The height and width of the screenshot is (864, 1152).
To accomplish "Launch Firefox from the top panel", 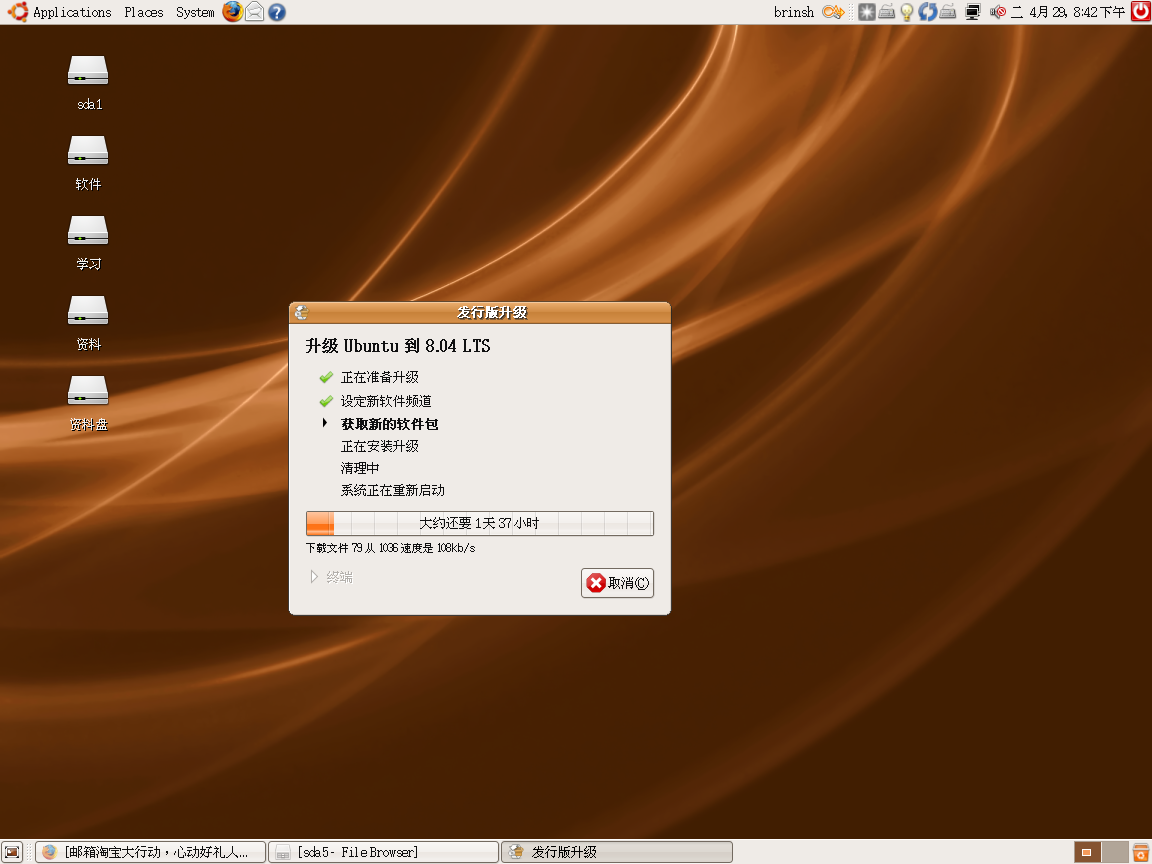I will pyautogui.click(x=233, y=12).
